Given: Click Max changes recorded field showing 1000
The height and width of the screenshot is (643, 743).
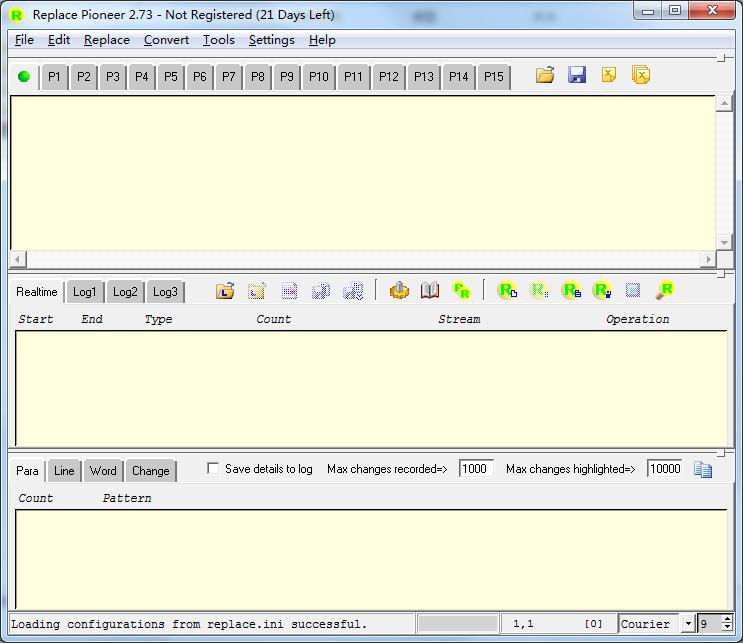Looking at the screenshot, I should [476, 469].
